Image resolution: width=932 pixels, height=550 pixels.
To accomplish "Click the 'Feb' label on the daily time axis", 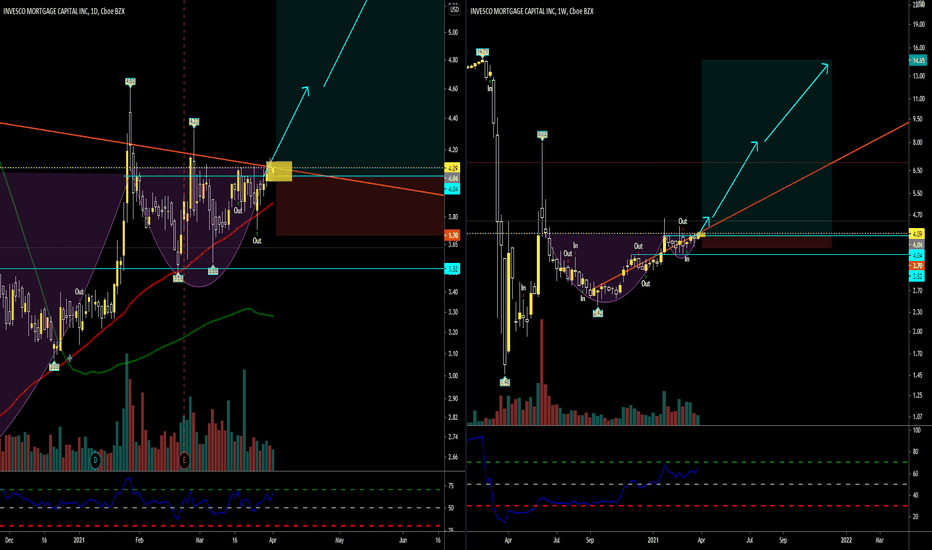I will click(x=139, y=540).
